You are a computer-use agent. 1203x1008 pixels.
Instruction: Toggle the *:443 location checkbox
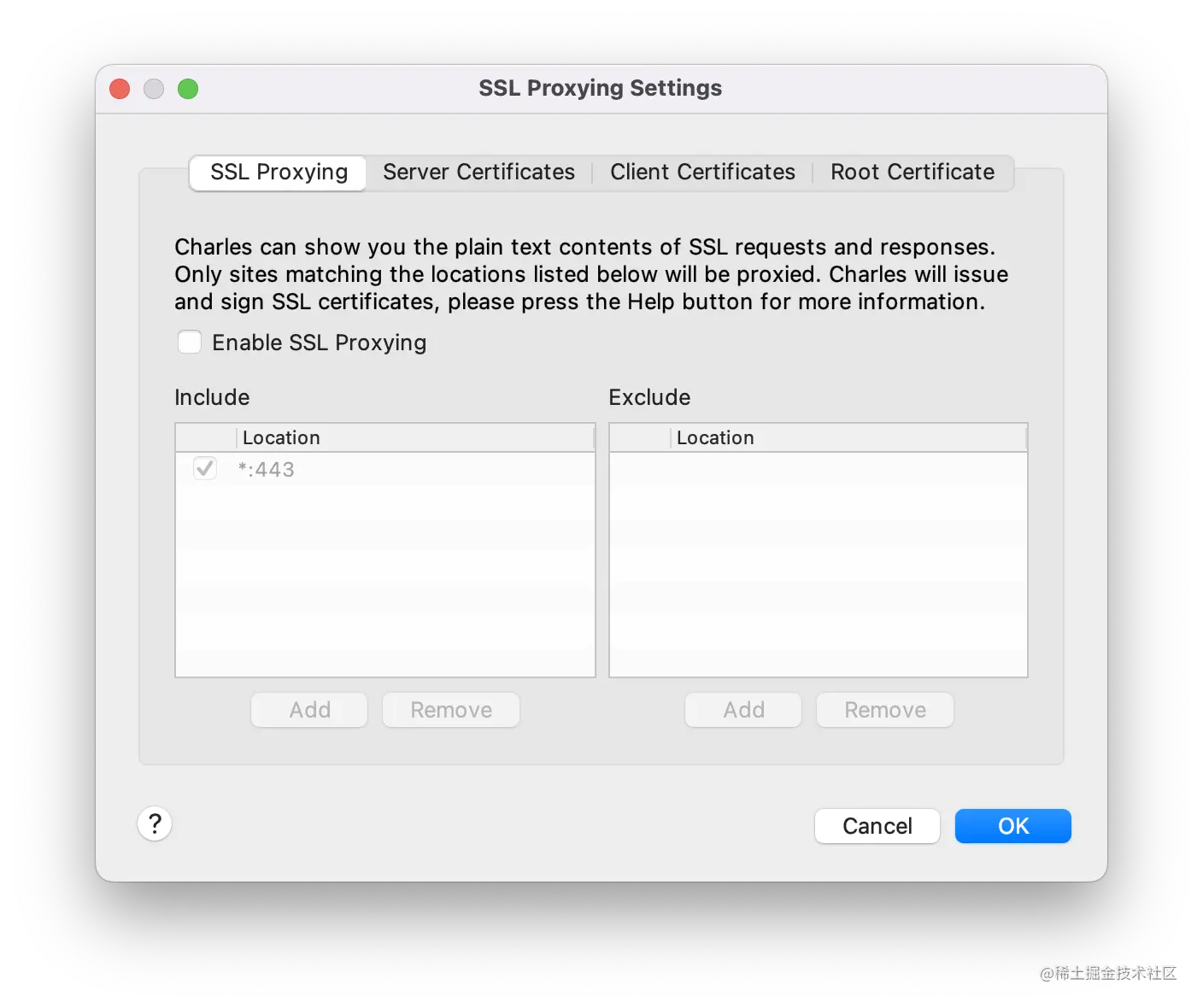[x=205, y=468]
